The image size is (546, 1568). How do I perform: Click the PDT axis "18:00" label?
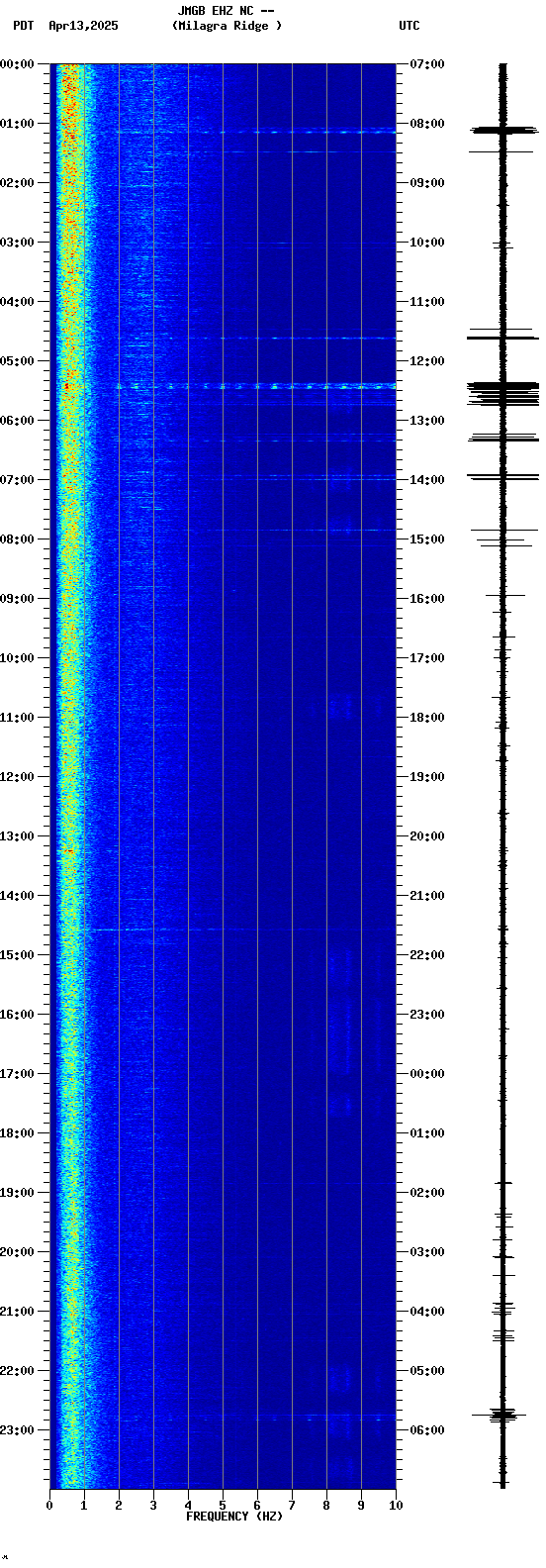17,1133
